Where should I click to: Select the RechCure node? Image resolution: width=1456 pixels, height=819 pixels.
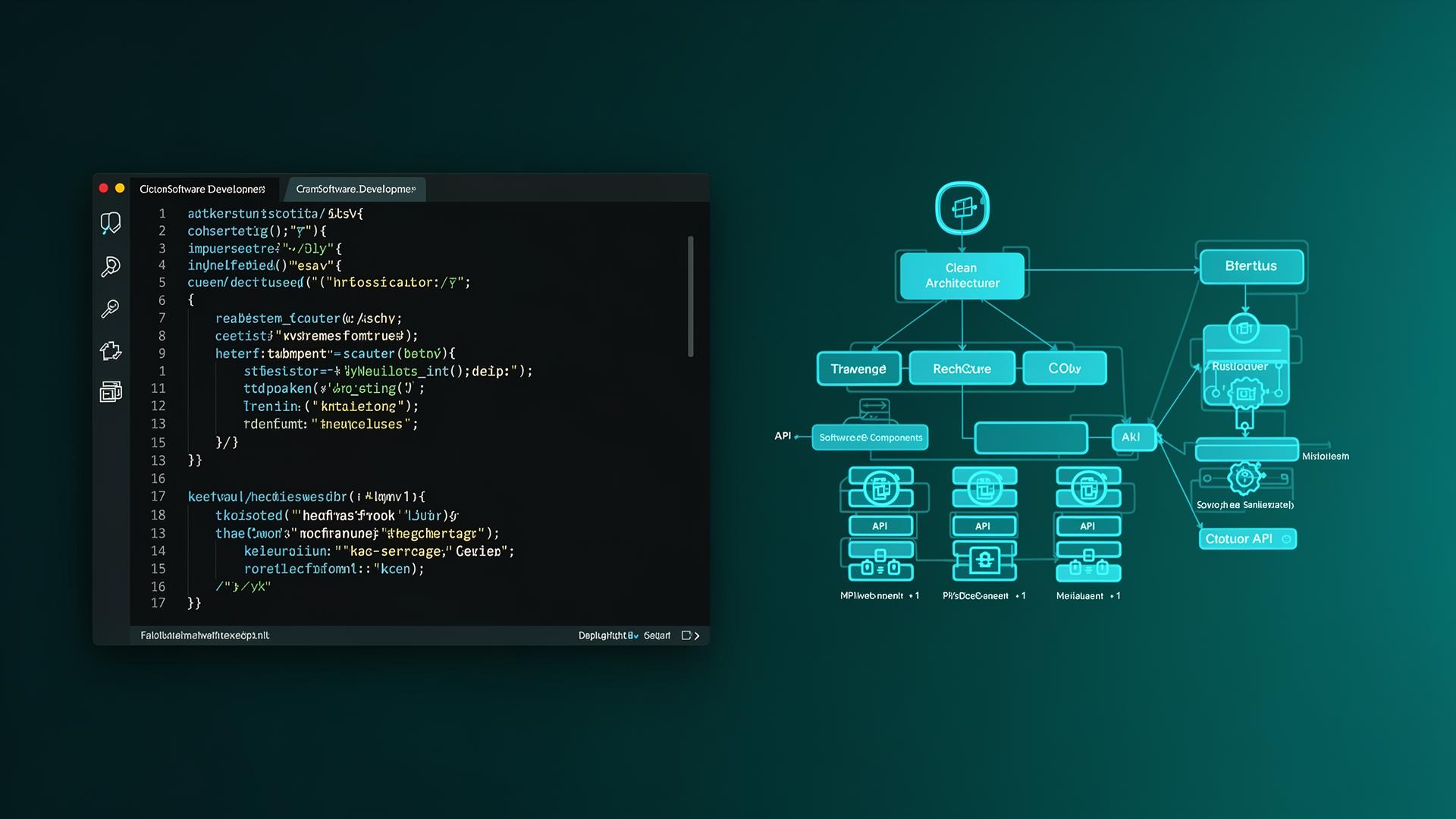[x=962, y=369]
